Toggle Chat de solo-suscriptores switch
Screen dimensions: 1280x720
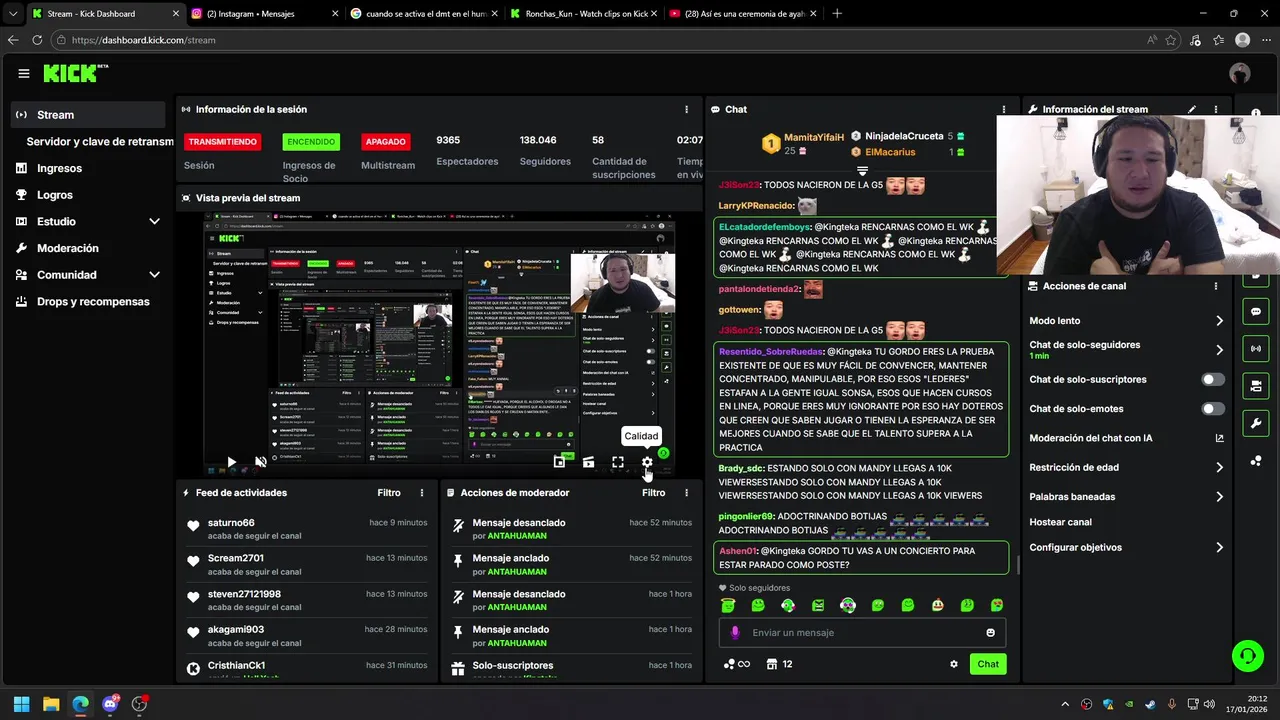click(1213, 380)
